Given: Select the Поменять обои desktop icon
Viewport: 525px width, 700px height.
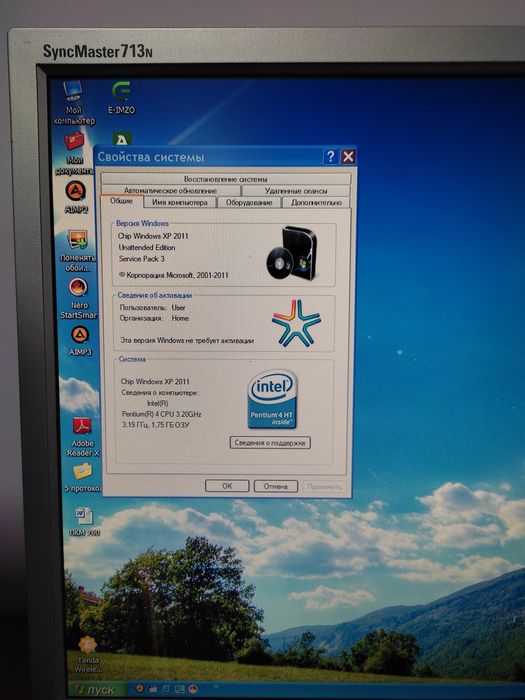Looking at the screenshot, I should (x=79, y=250).
